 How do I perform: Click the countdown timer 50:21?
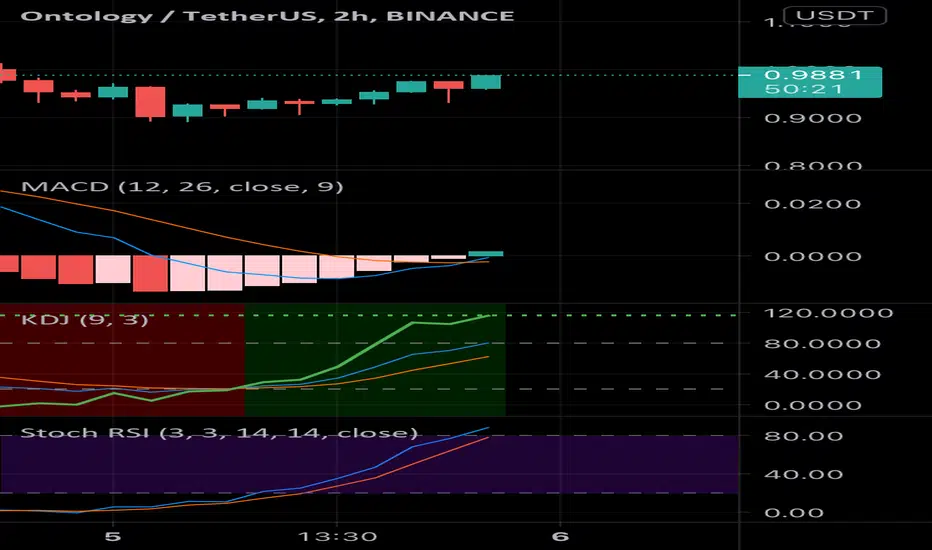tap(803, 89)
